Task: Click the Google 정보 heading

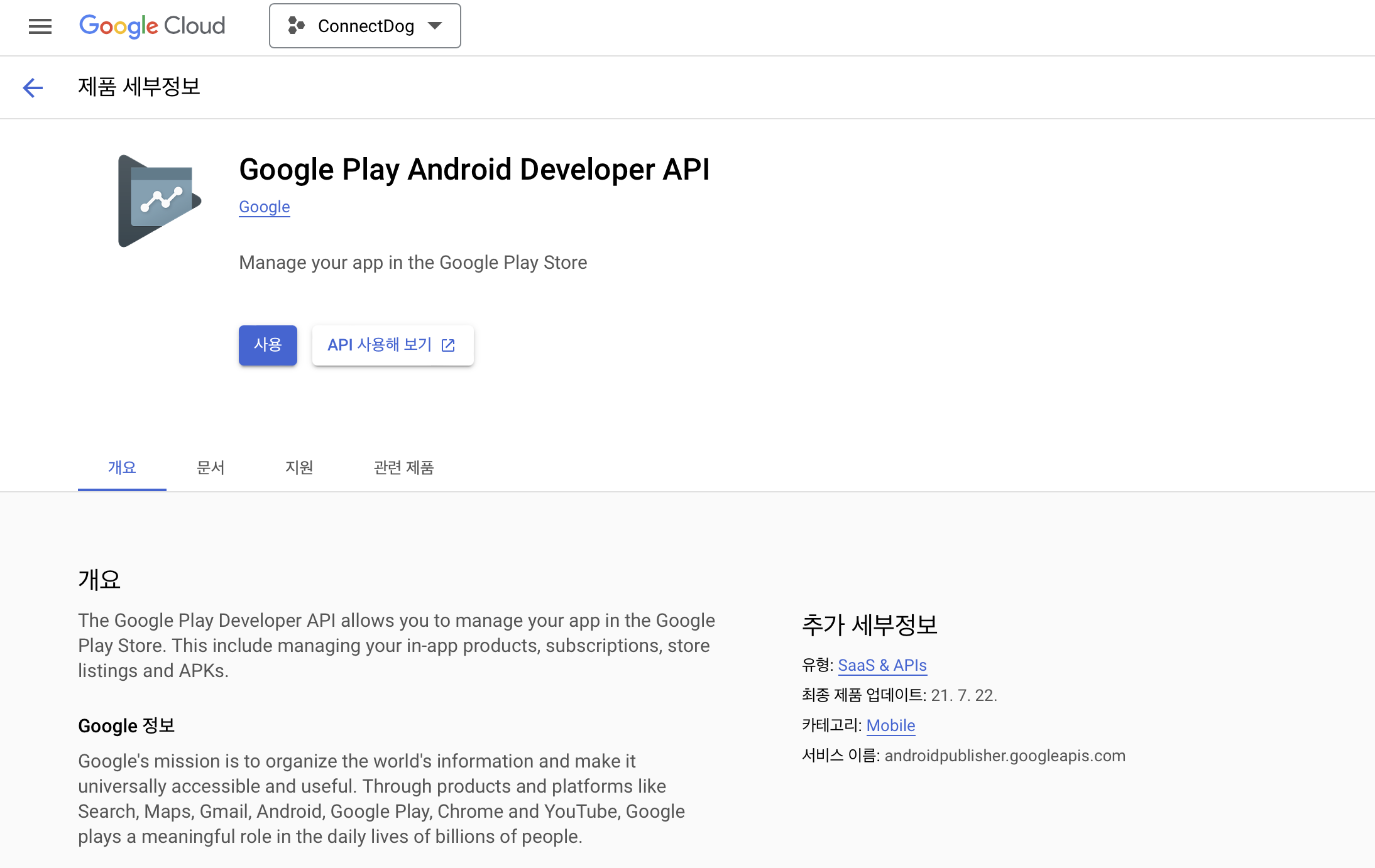Action: 126,725
